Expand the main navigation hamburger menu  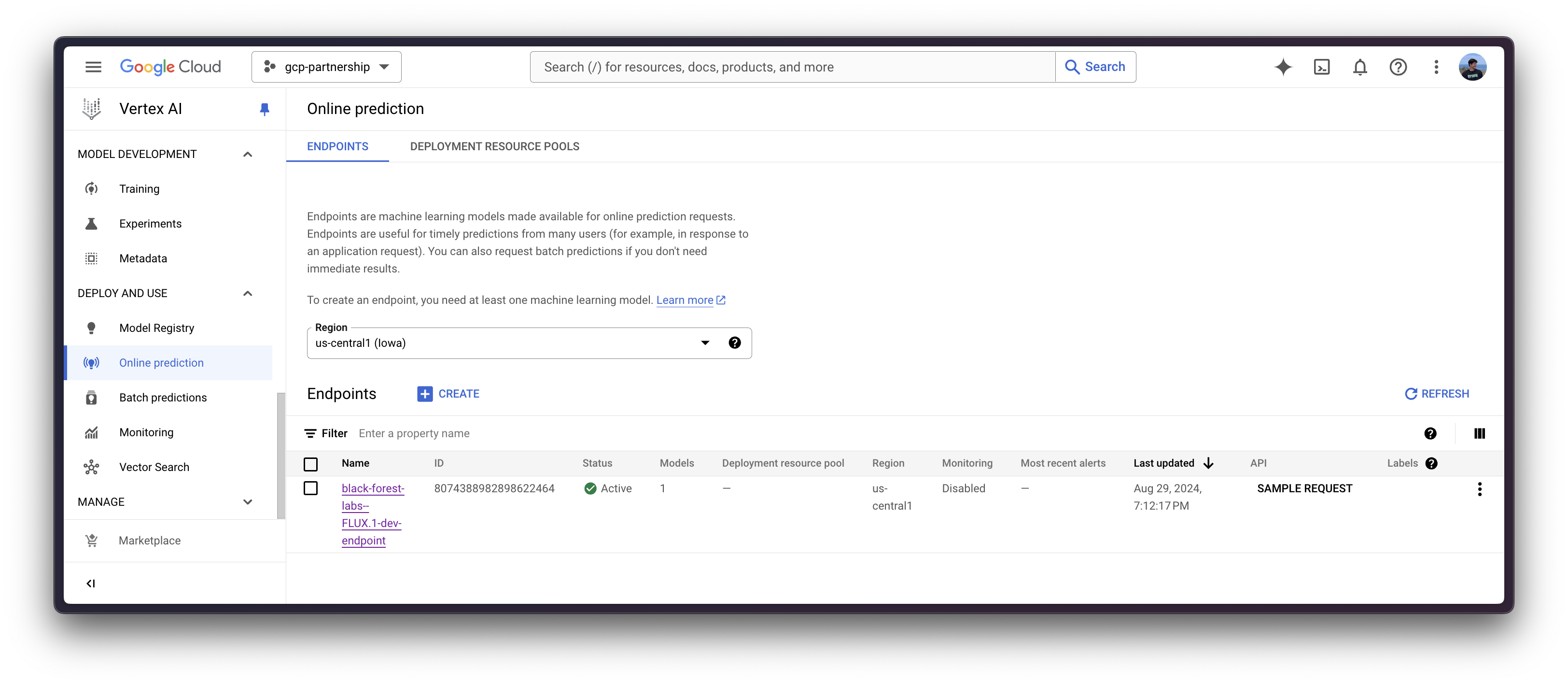[x=92, y=67]
